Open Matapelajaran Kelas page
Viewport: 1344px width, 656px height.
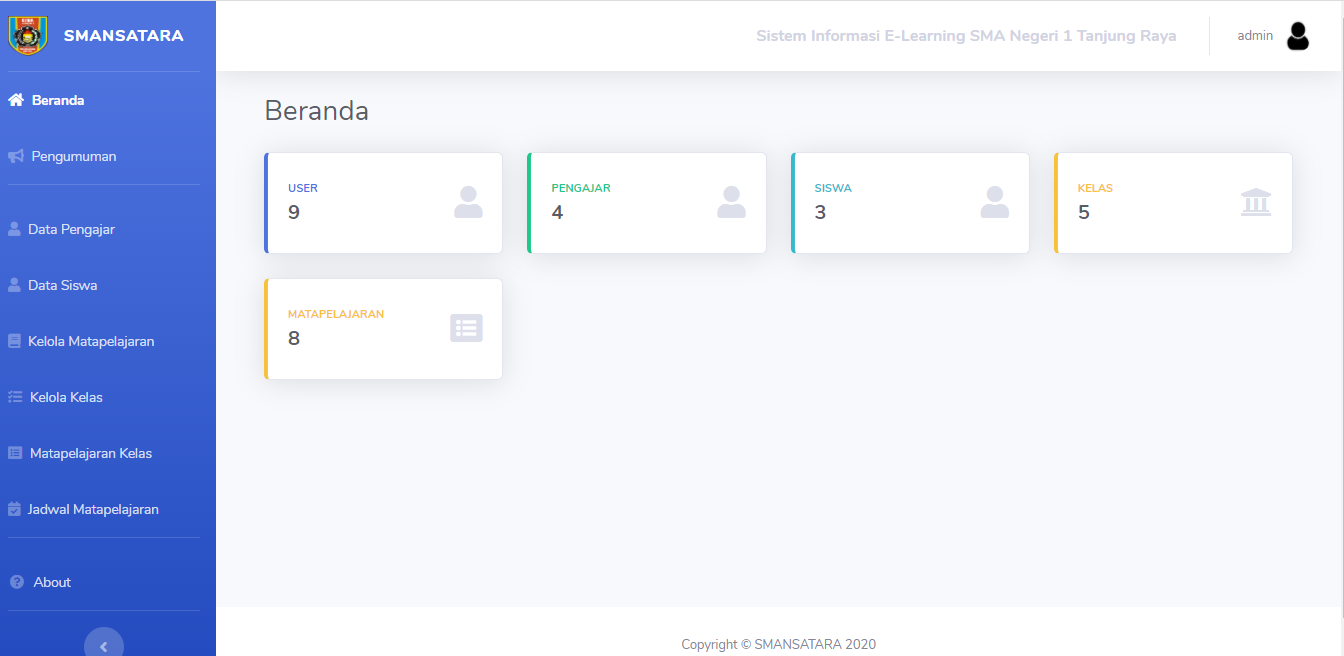click(x=90, y=453)
